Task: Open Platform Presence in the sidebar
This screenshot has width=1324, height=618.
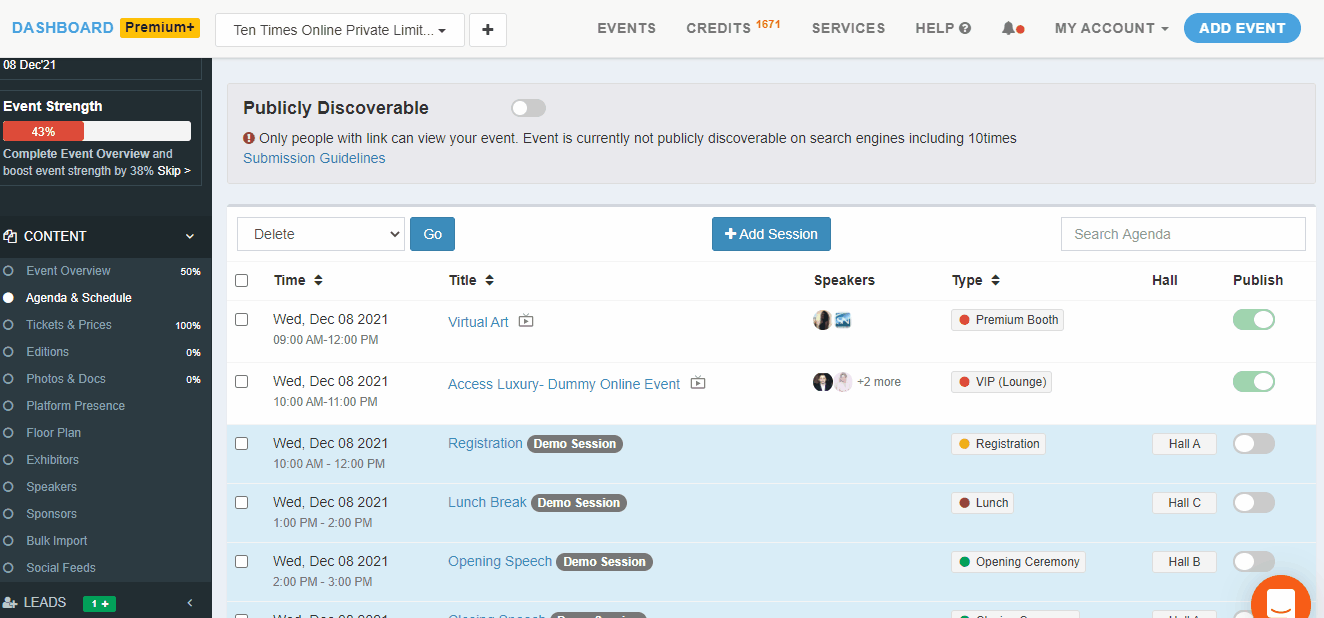Action: (x=76, y=406)
